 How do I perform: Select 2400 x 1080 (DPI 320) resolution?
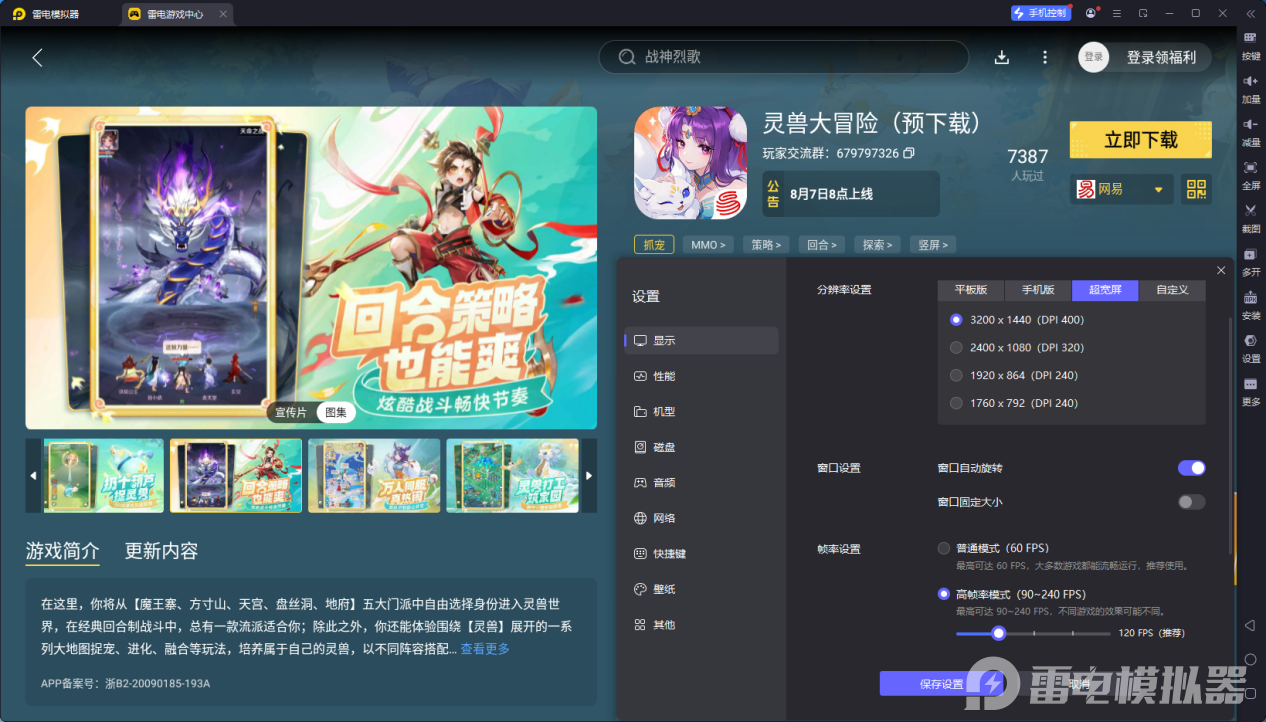click(x=1017, y=348)
